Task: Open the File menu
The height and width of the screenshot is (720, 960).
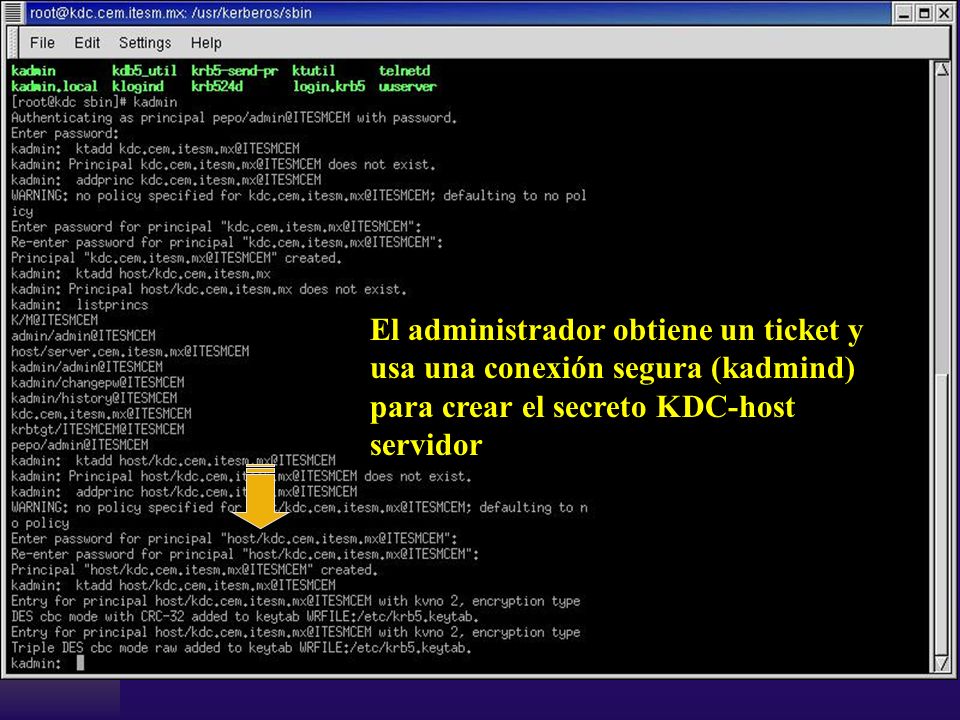Action: (x=42, y=43)
